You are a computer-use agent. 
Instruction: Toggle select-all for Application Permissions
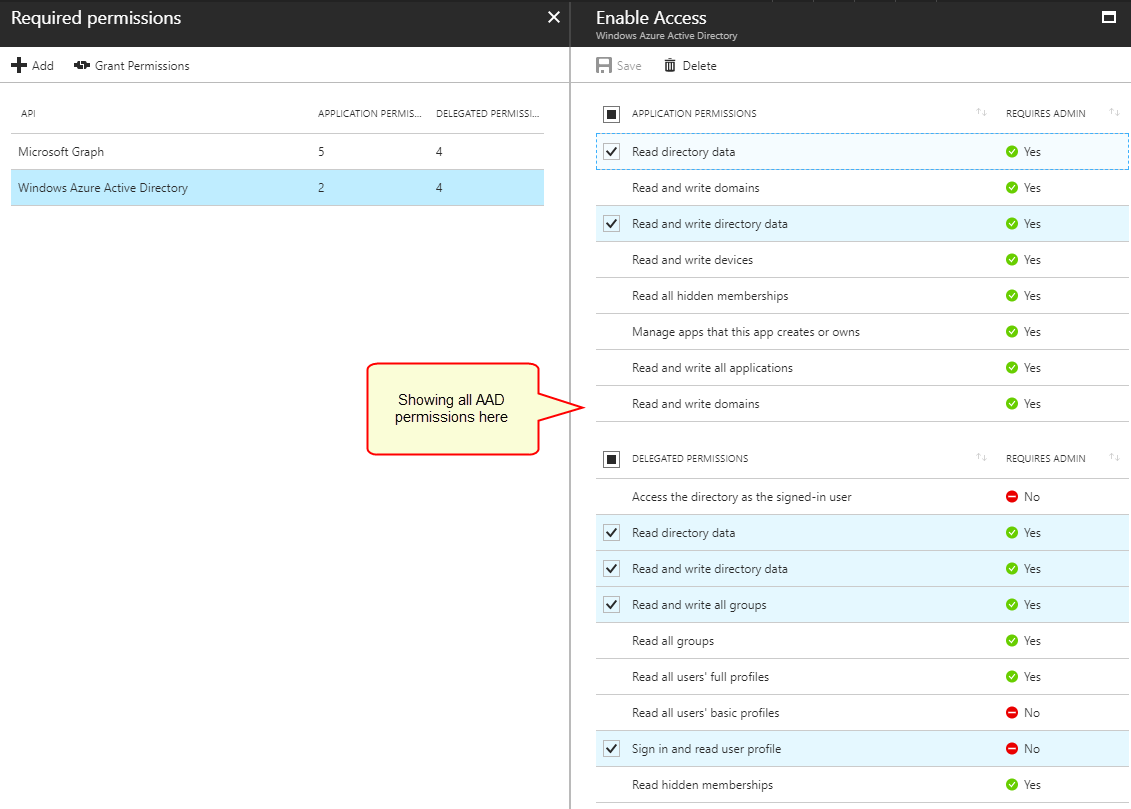tap(612, 114)
